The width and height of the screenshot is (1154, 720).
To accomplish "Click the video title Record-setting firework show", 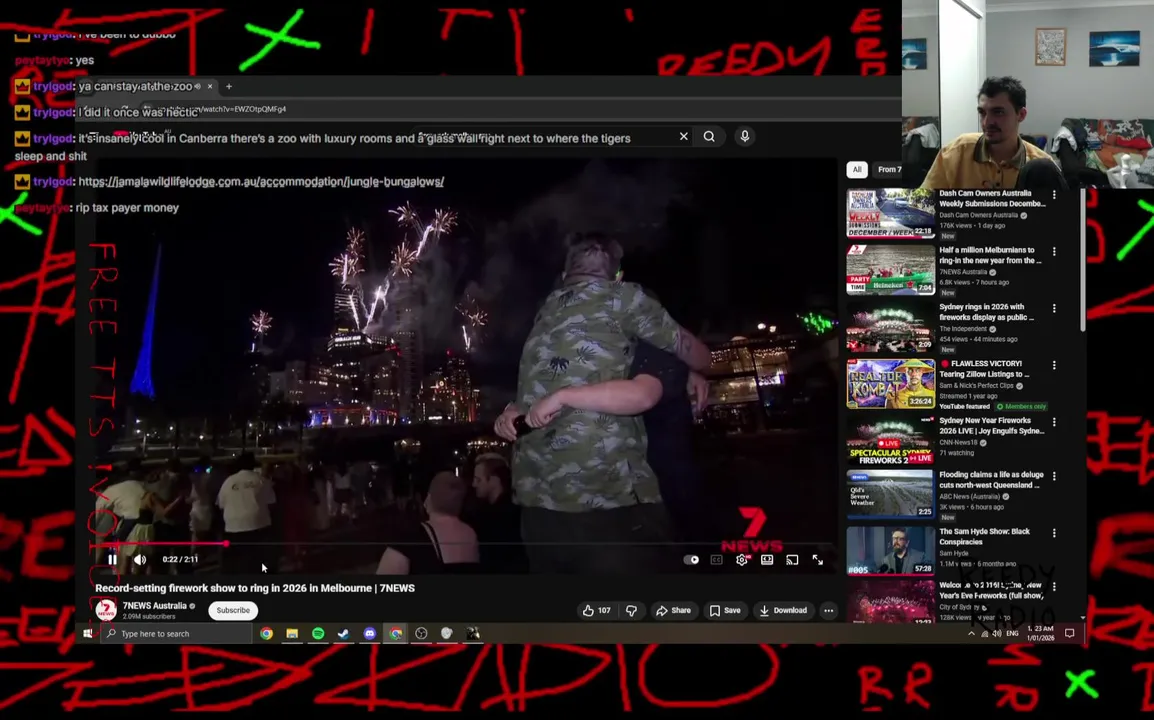I will pyautogui.click(x=255, y=588).
